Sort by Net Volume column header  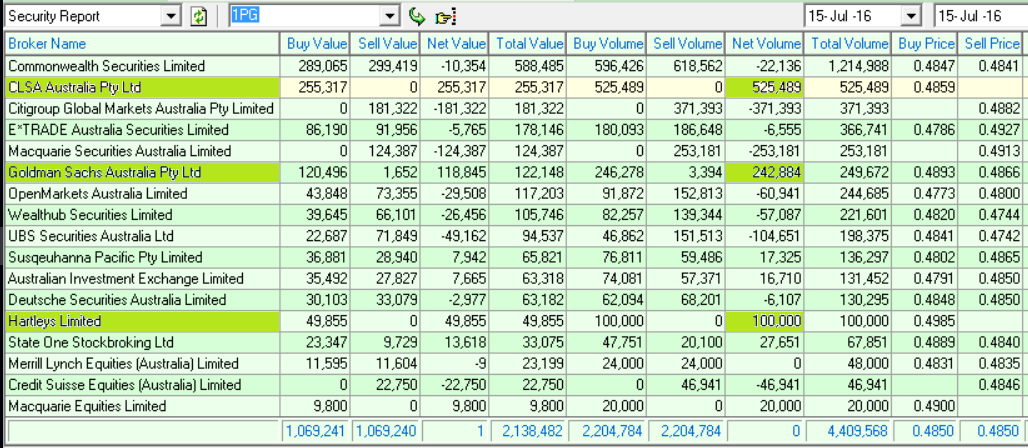[x=765, y=44]
